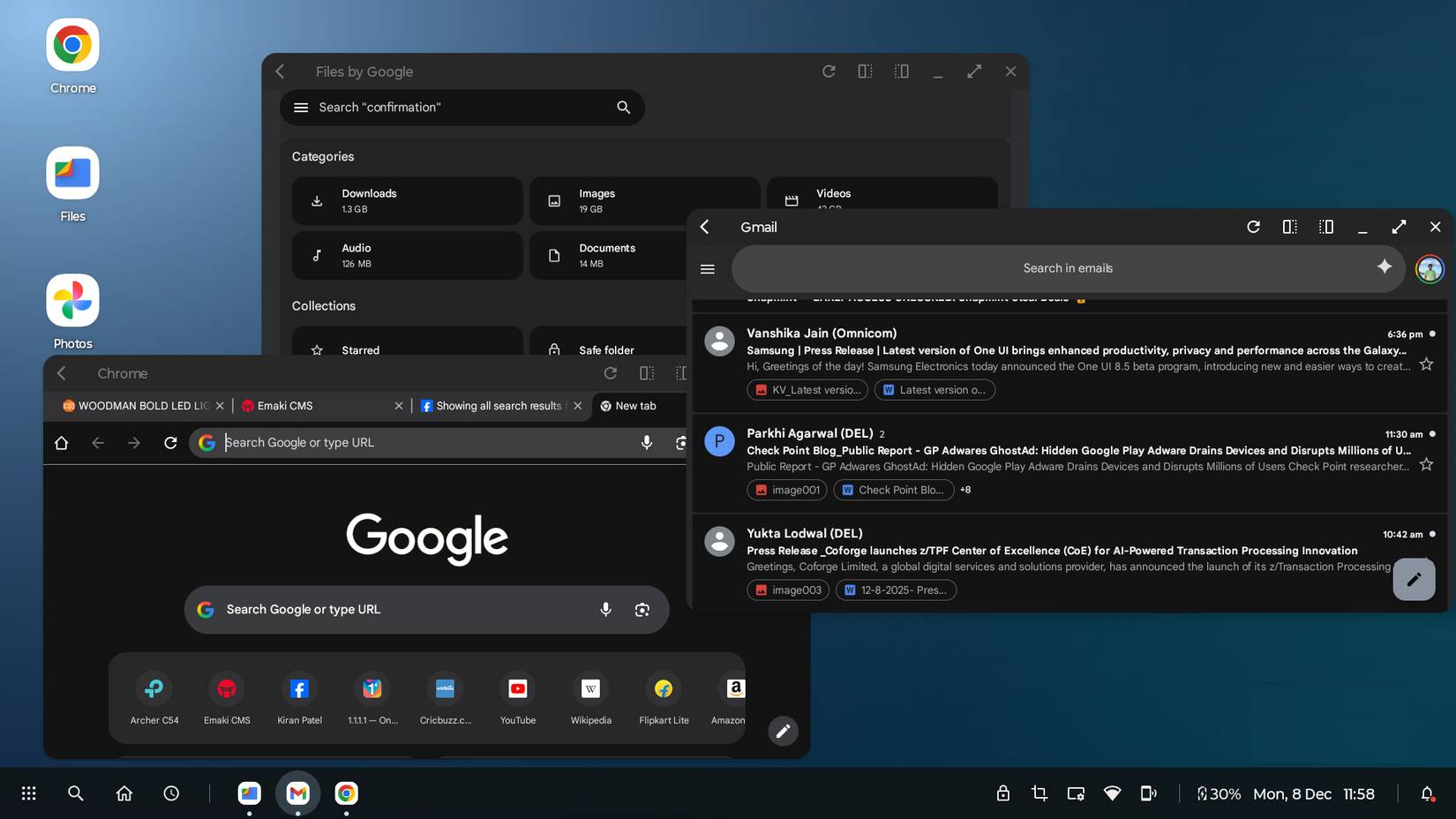This screenshot has height=819, width=1456.
Task: Click the Wi-Fi icon in the taskbar
Action: pyautogui.click(x=1111, y=793)
